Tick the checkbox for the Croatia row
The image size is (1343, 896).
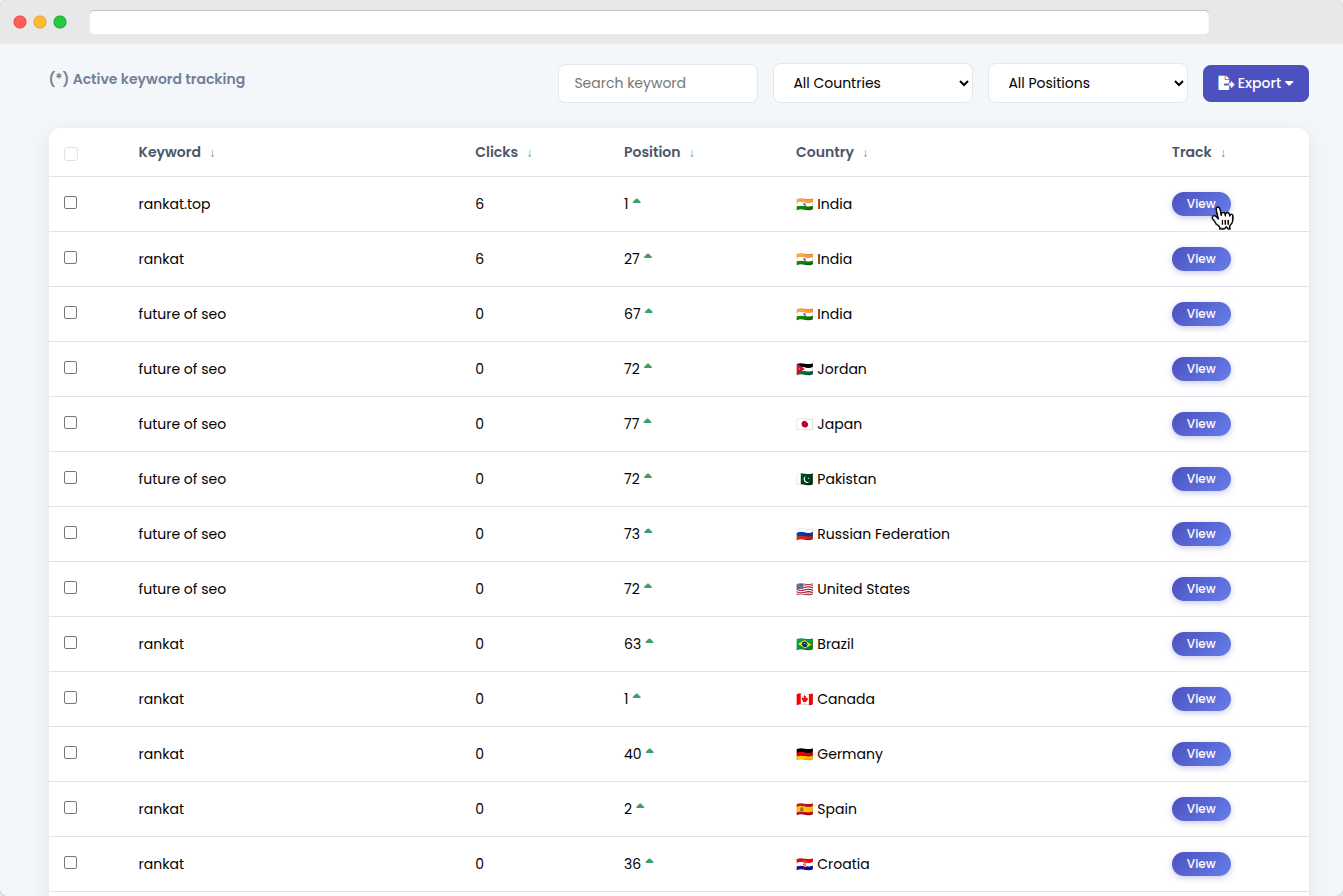pos(71,863)
